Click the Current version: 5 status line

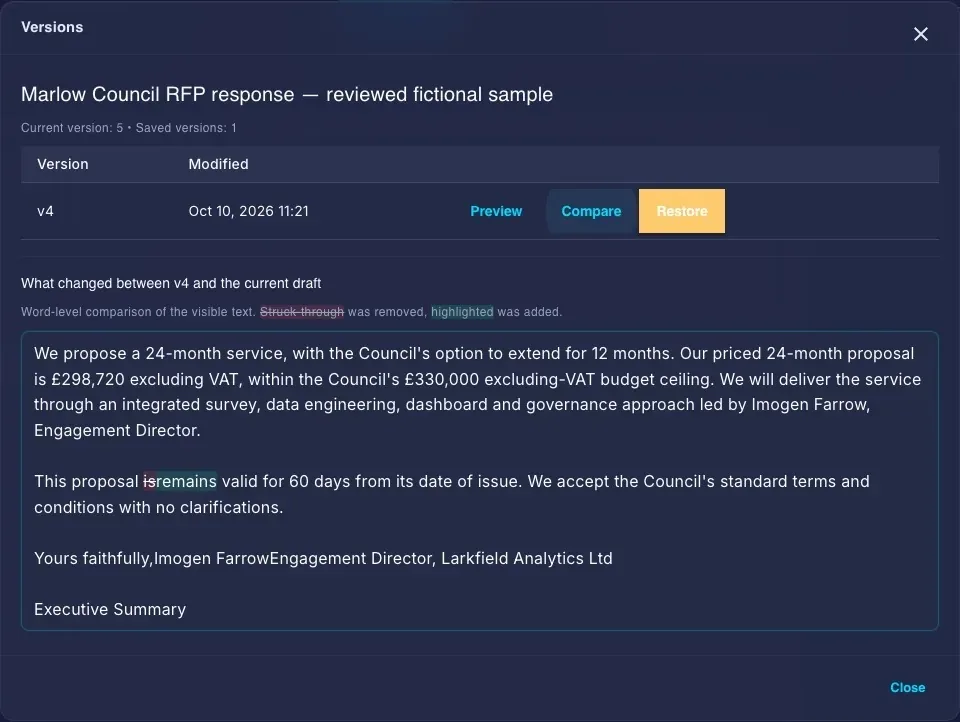pos(129,128)
